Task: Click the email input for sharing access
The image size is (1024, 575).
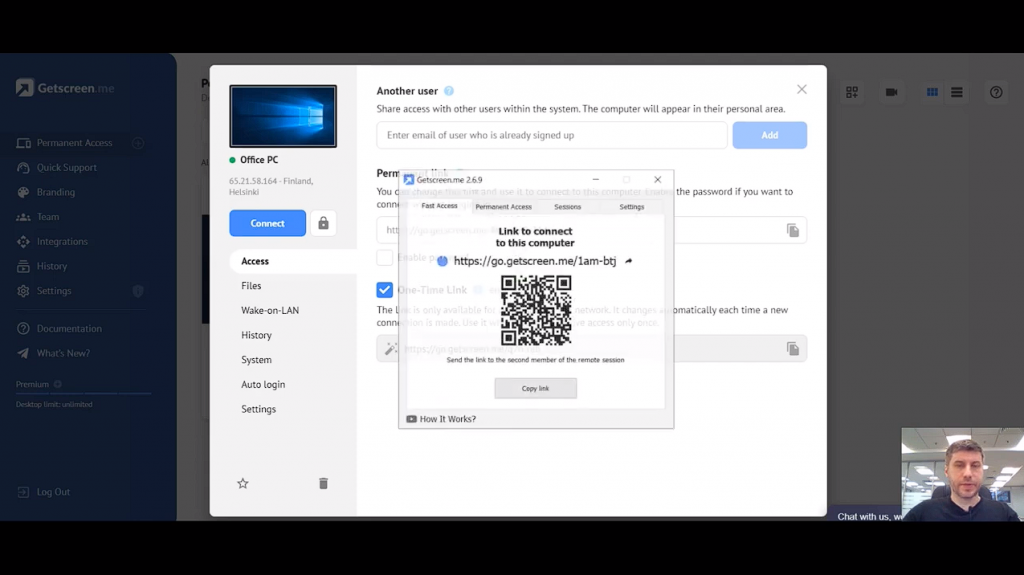Action: tap(552, 135)
